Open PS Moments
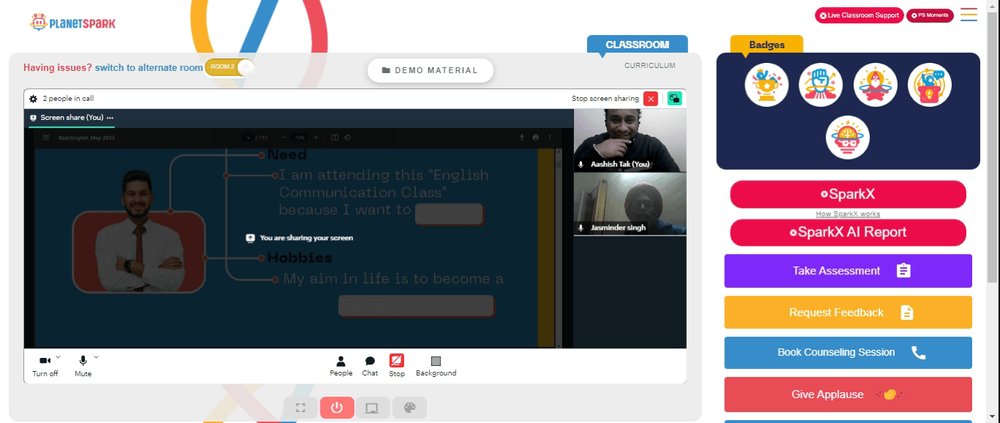Screen dimensions: 1000x423 click(930, 15)
